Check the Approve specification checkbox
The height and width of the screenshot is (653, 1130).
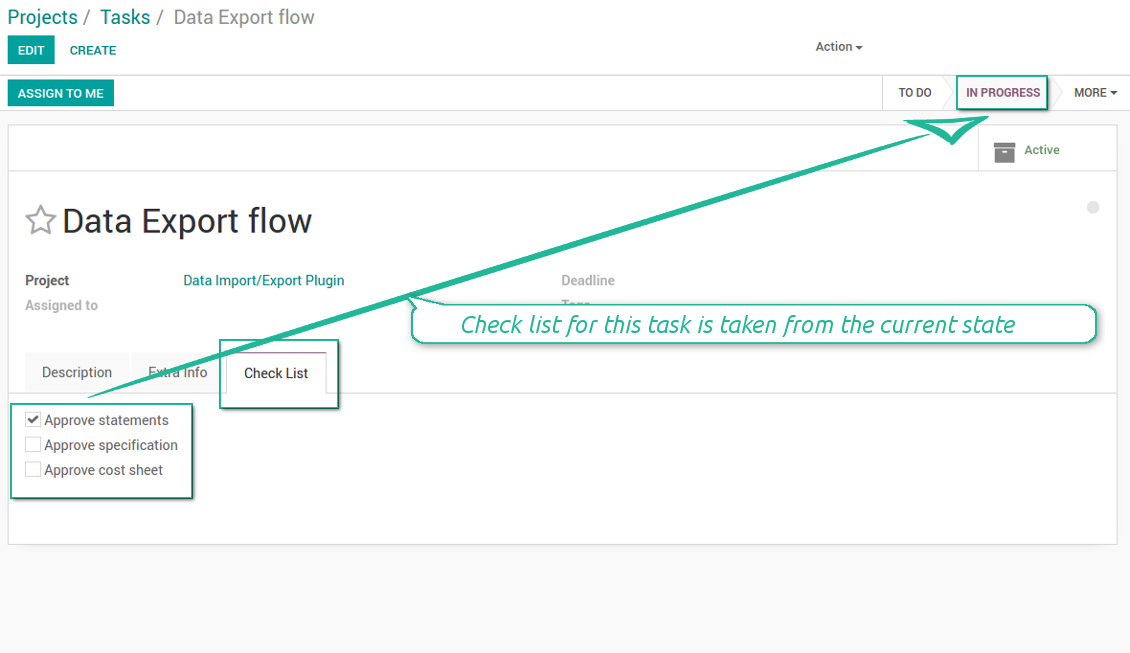pos(33,445)
